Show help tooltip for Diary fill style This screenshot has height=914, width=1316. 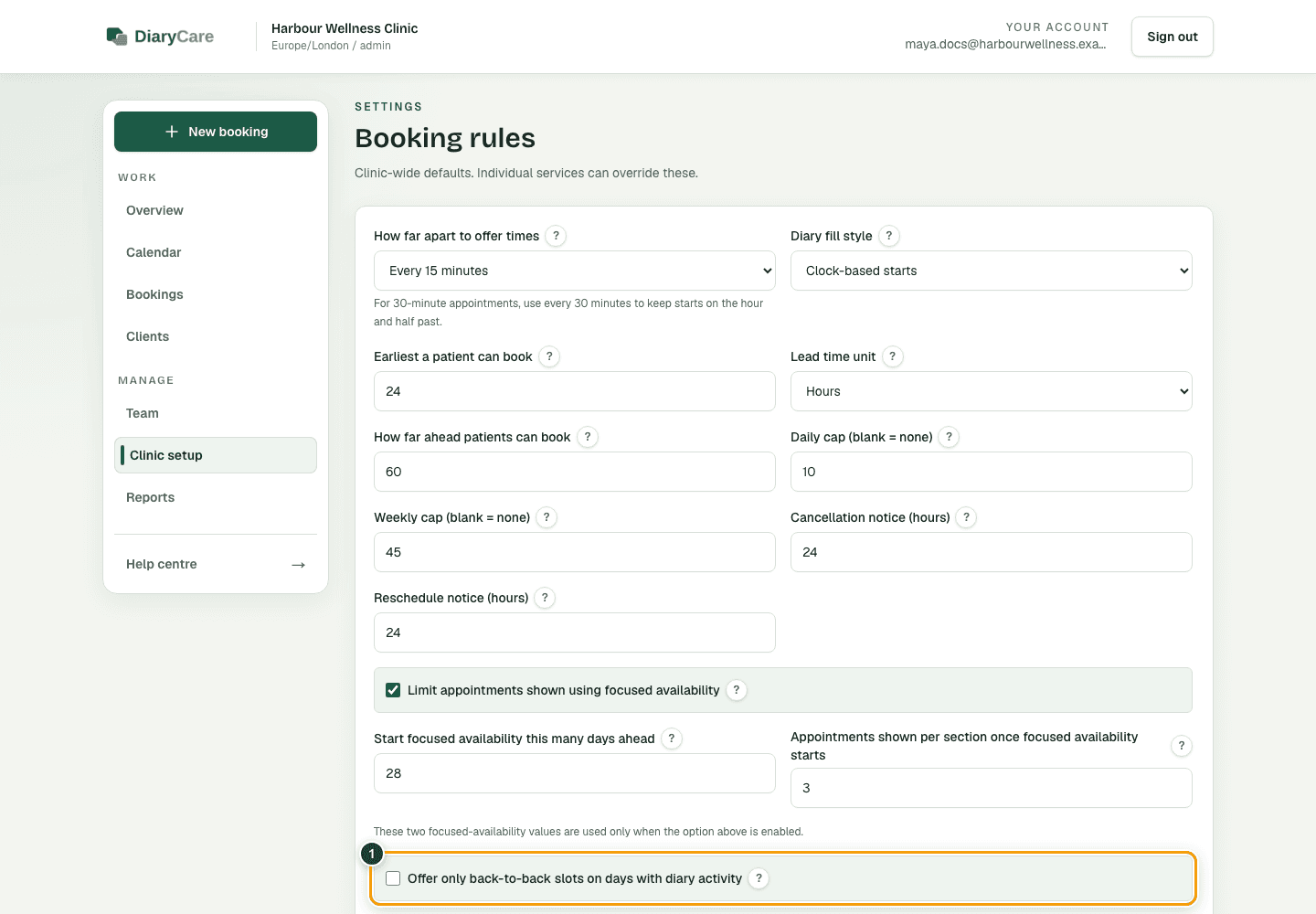pos(889,236)
